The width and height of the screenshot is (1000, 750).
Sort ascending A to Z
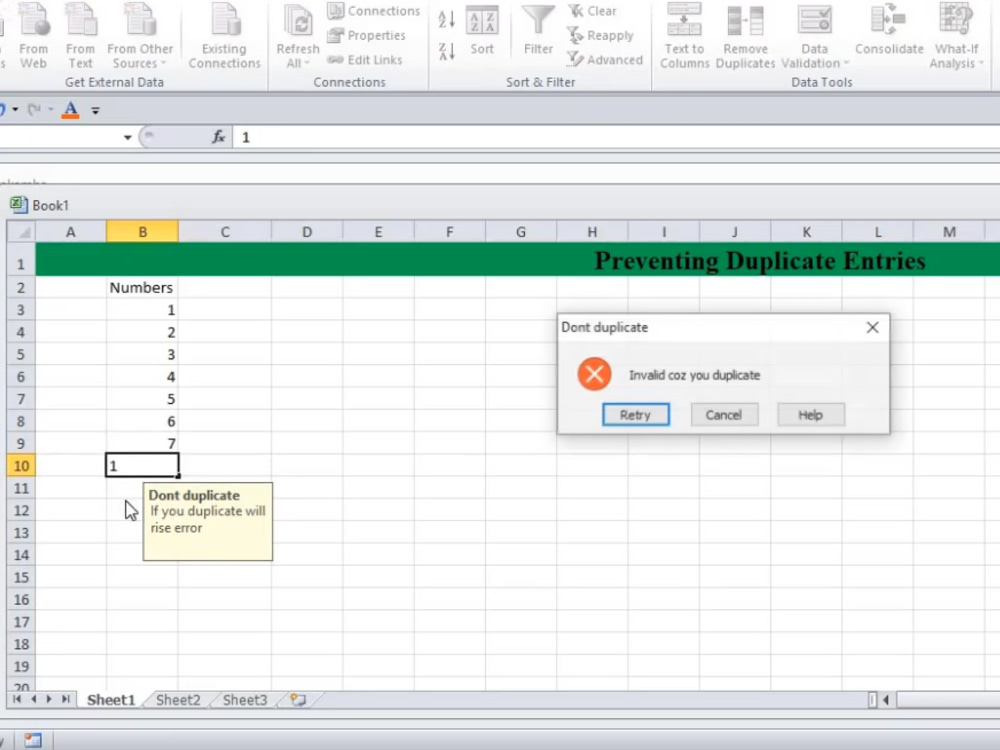point(446,20)
